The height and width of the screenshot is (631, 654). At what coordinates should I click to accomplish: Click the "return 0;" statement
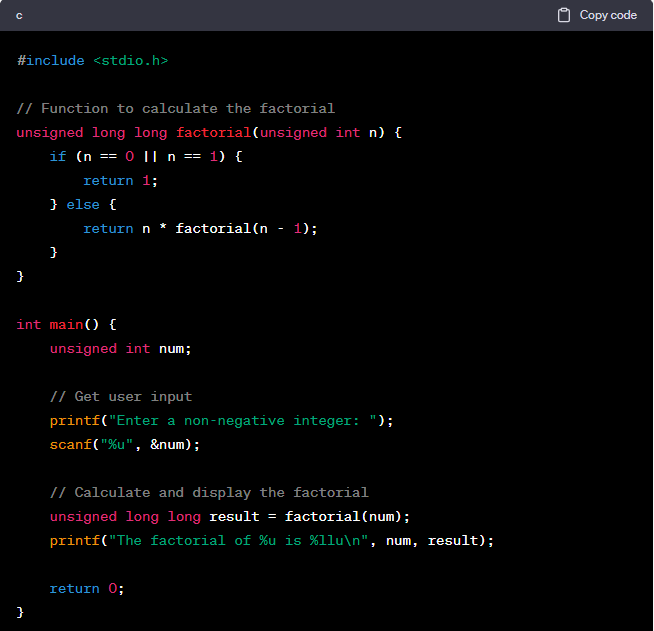[x=87, y=588]
